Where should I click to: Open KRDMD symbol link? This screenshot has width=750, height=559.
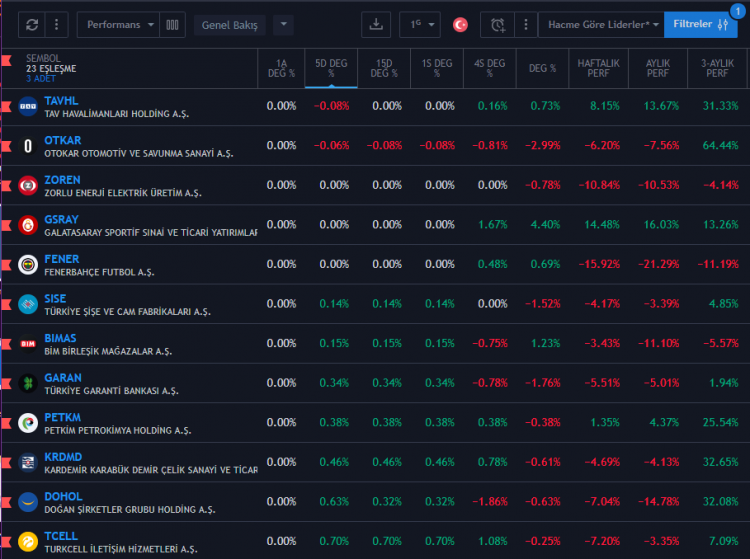coord(63,457)
